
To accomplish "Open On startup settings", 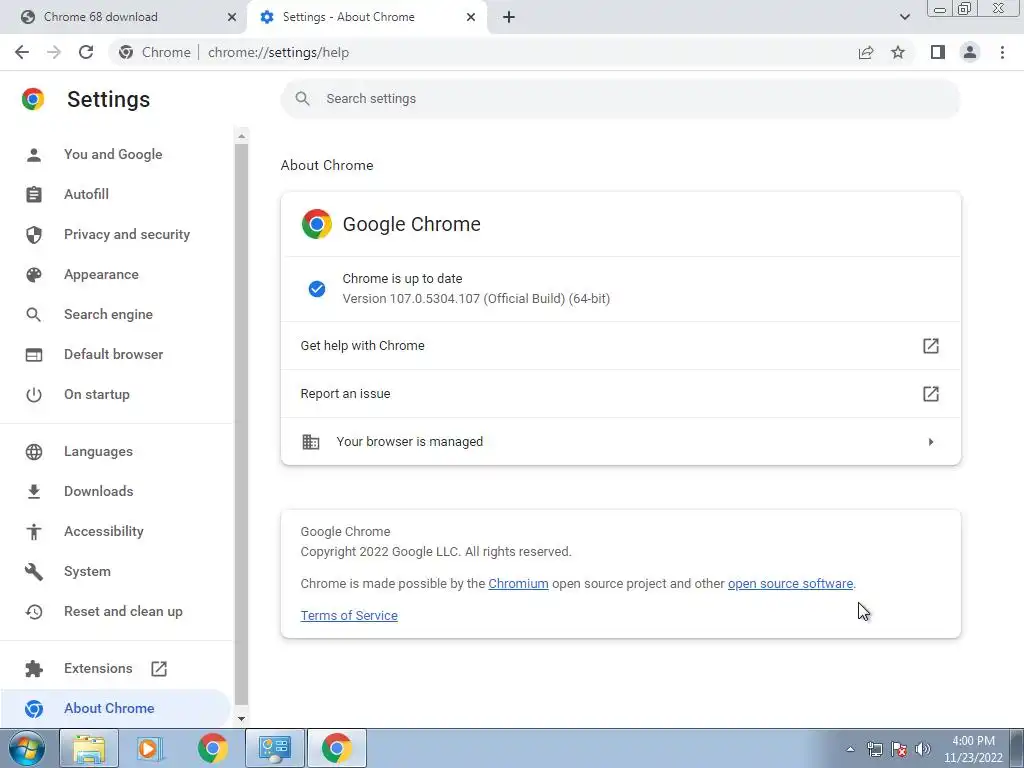I will pyautogui.click(x=97, y=394).
